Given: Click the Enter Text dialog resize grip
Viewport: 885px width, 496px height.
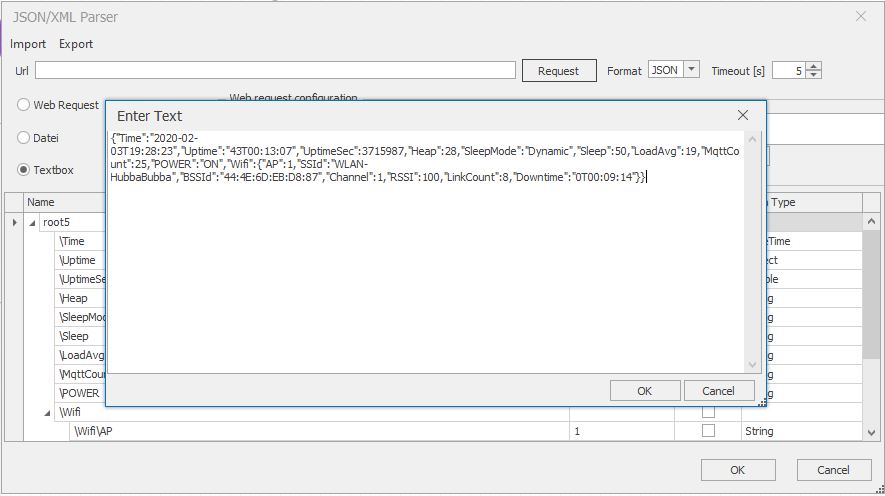Looking at the screenshot, I should 761,402.
